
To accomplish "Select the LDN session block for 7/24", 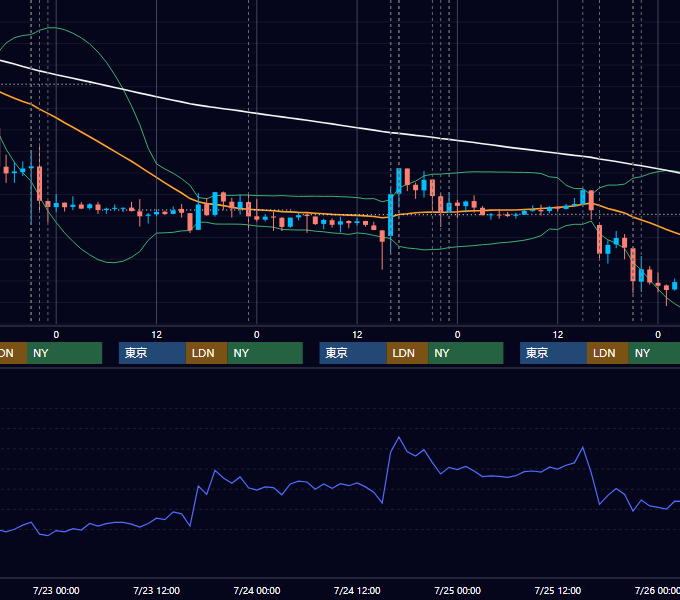I will coord(407,353).
